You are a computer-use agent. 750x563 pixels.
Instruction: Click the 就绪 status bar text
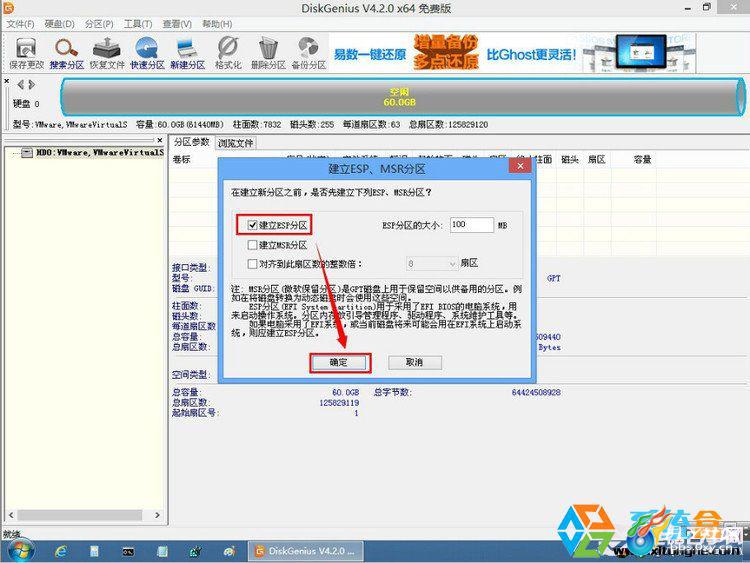point(12,533)
